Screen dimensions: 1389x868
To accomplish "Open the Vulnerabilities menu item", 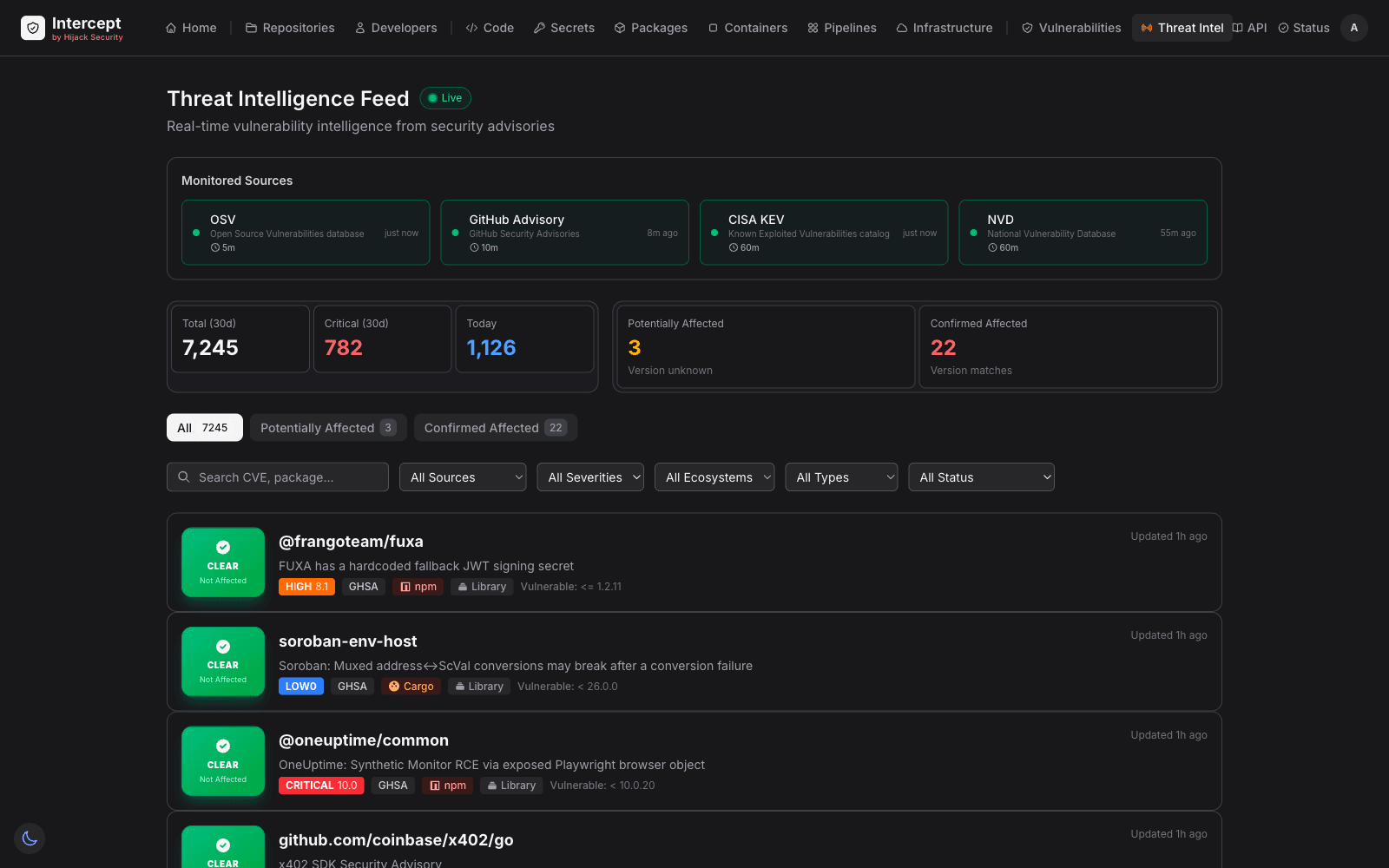I will tap(1071, 27).
